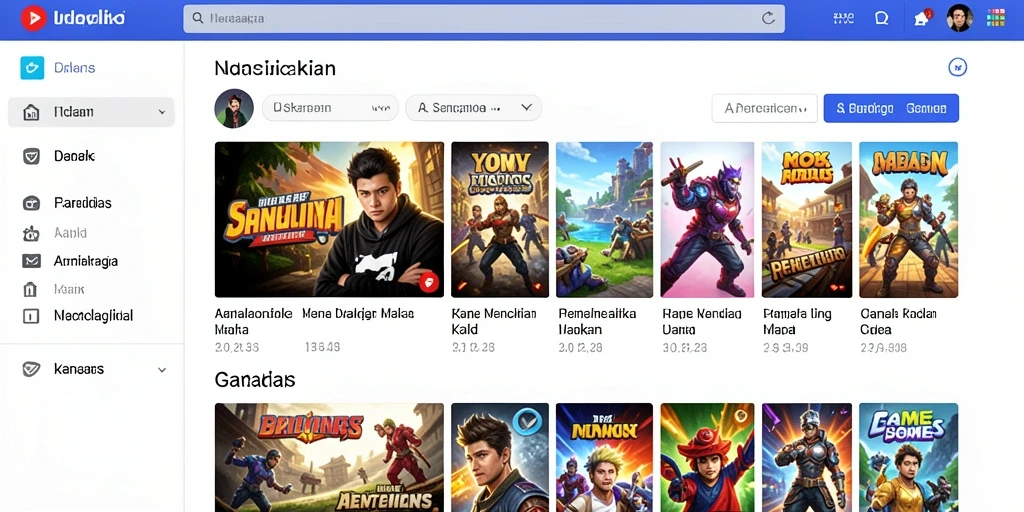The height and width of the screenshot is (512, 1024).
Task: Toggle the checkmark badge on hero thumbnail
Action: (524, 421)
